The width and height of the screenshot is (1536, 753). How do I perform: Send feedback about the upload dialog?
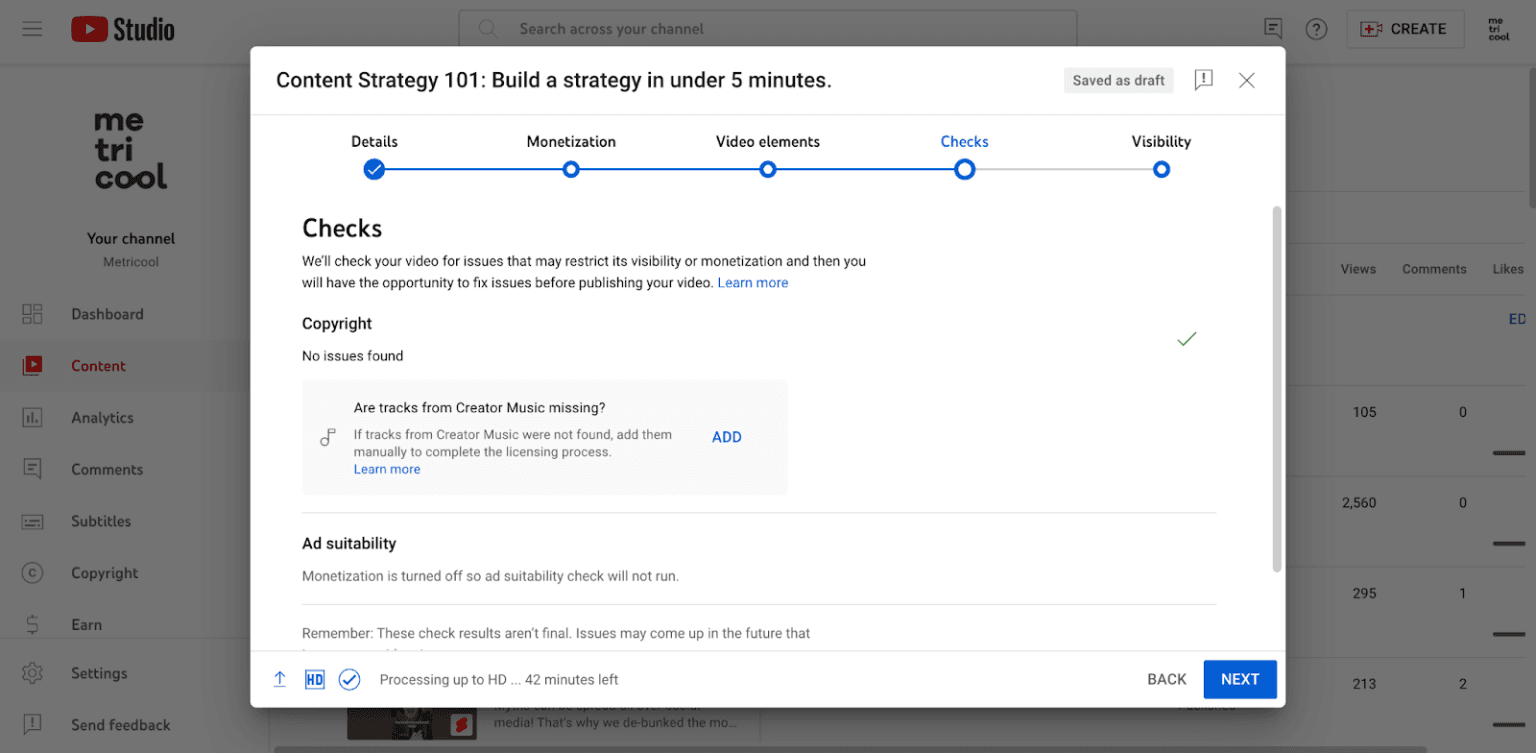[1203, 80]
